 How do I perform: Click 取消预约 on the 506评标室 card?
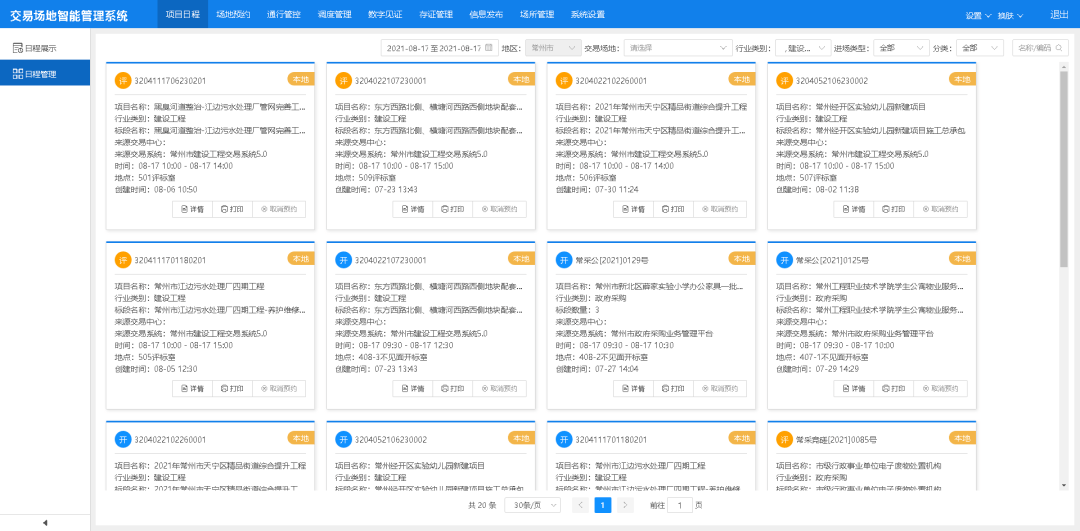coord(720,209)
